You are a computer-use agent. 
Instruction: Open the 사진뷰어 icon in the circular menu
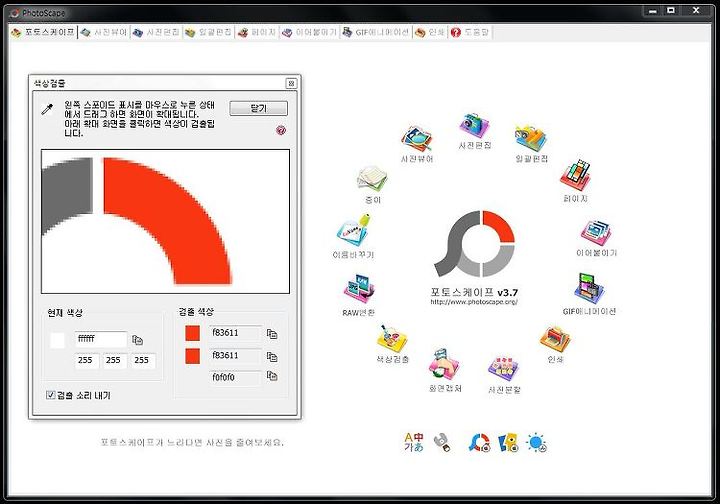point(416,139)
